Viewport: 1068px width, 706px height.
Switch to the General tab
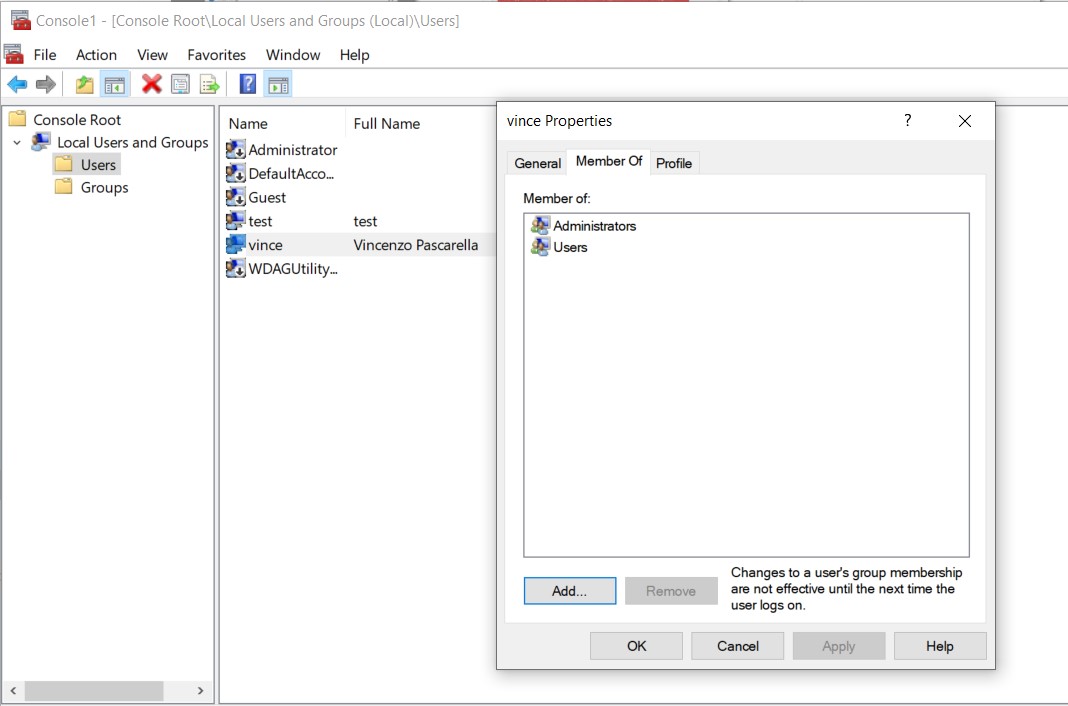537,162
